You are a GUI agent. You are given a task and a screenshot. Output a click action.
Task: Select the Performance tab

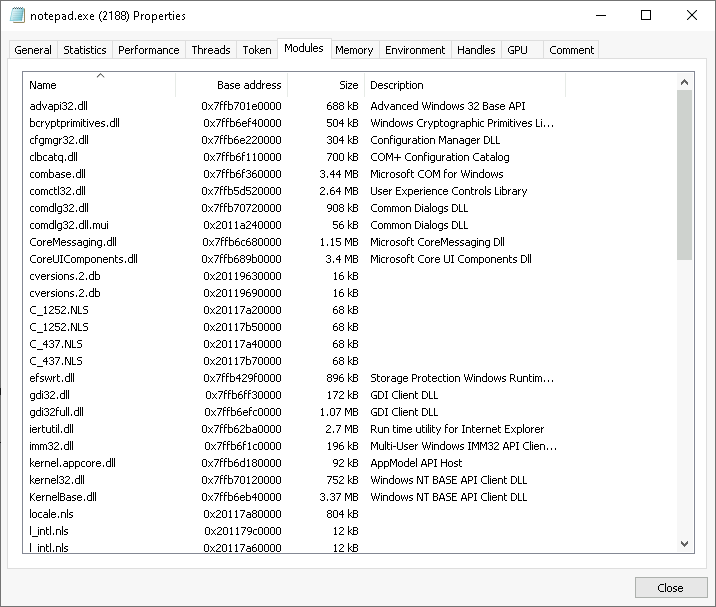(148, 50)
